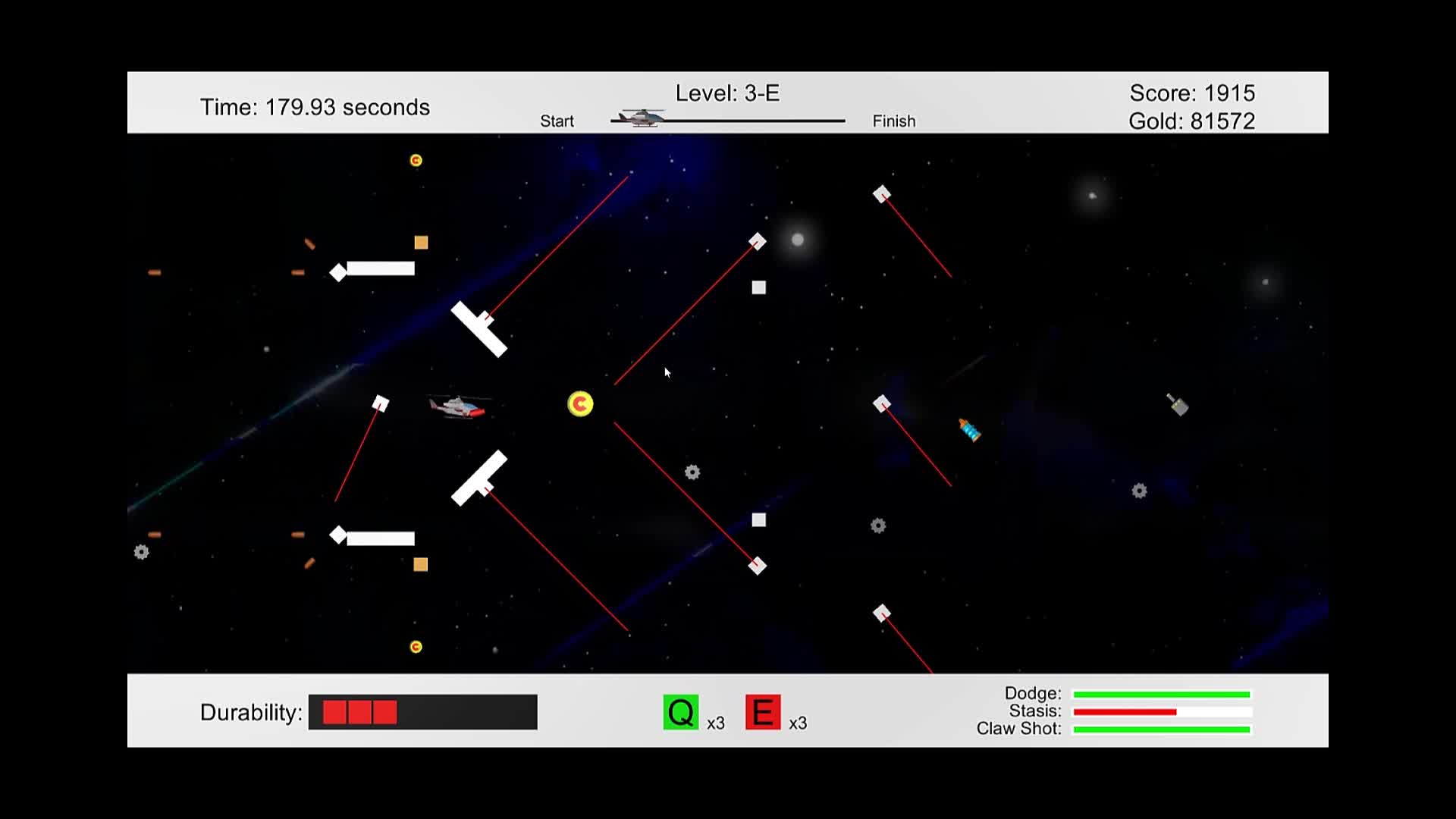Click the red Stasis meter bar
1456x819 pixels.
point(1125,712)
